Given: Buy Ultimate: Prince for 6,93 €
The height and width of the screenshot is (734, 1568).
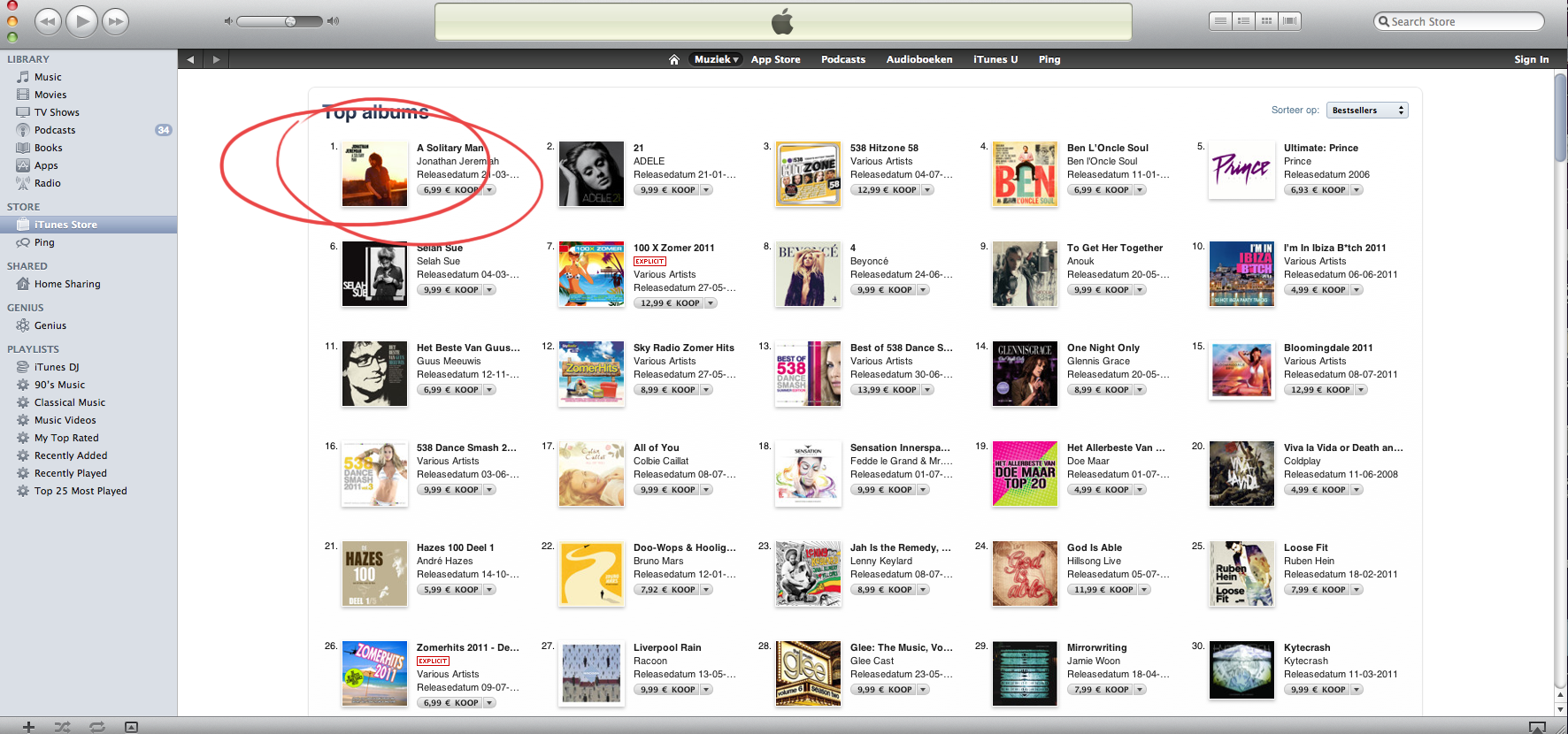Looking at the screenshot, I should pyautogui.click(x=1317, y=190).
